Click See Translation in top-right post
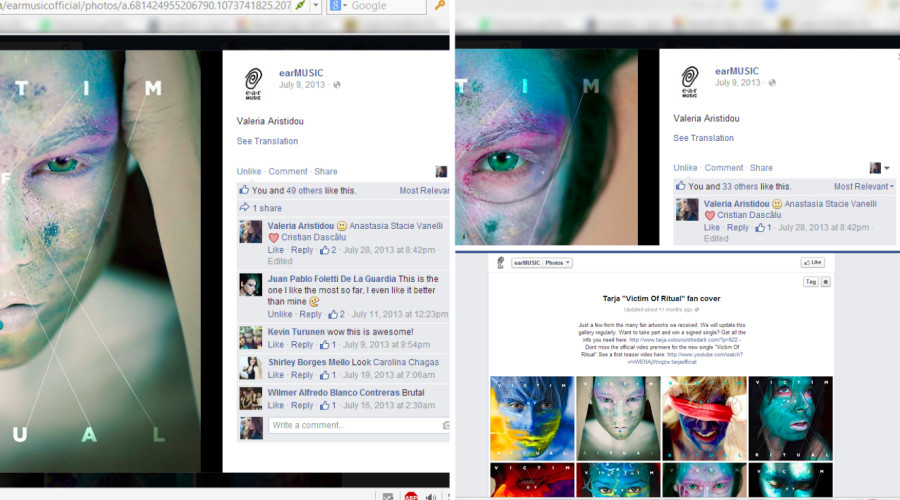 (x=703, y=138)
